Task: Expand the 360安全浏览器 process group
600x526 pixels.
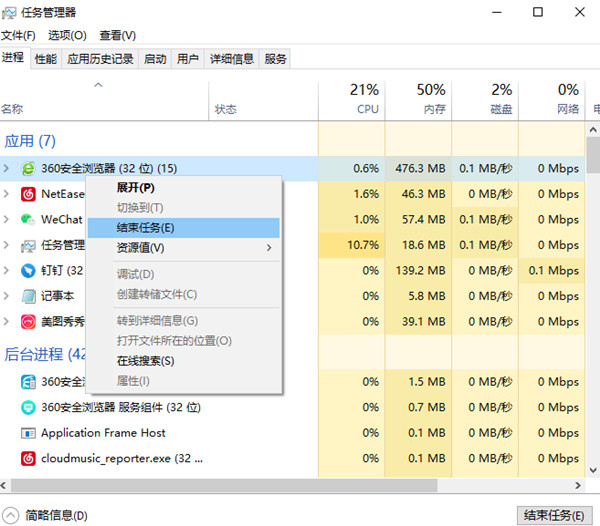Action: click(x=7, y=168)
